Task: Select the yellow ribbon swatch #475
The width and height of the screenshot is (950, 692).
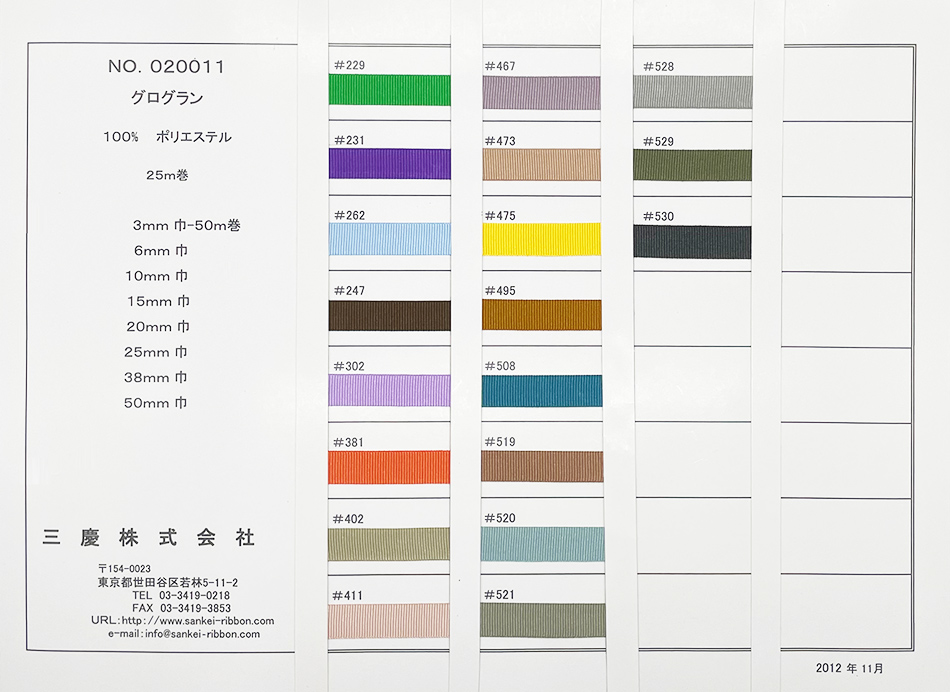Action: point(542,239)
